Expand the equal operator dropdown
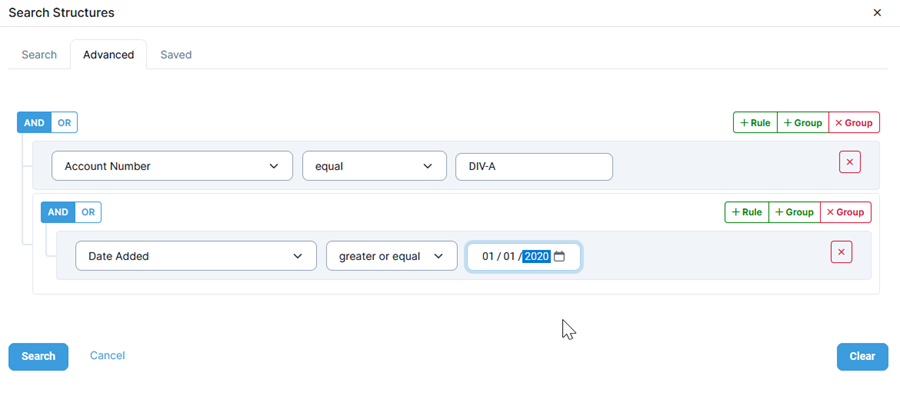This screenshot has height=393, width=900. (374, 166)
